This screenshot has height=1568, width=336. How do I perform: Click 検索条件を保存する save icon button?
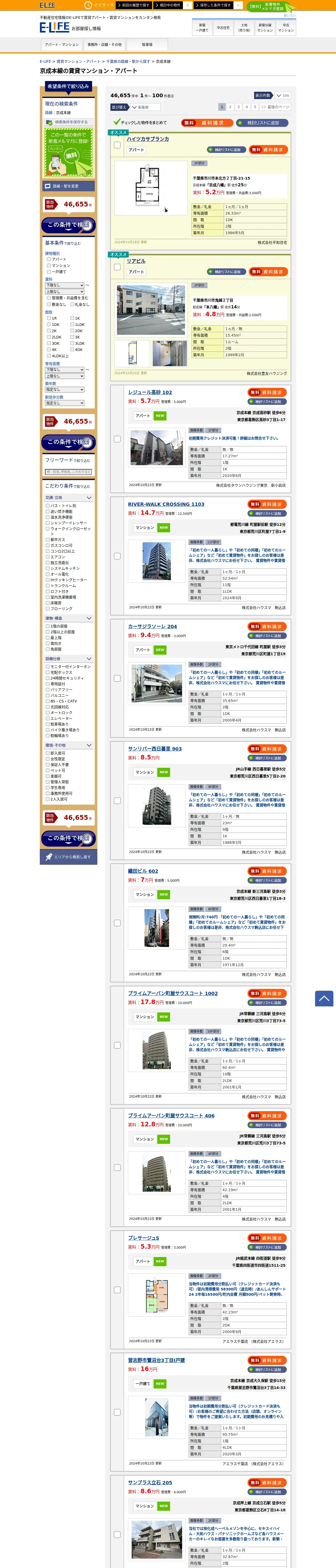click(x=68, y=122)
